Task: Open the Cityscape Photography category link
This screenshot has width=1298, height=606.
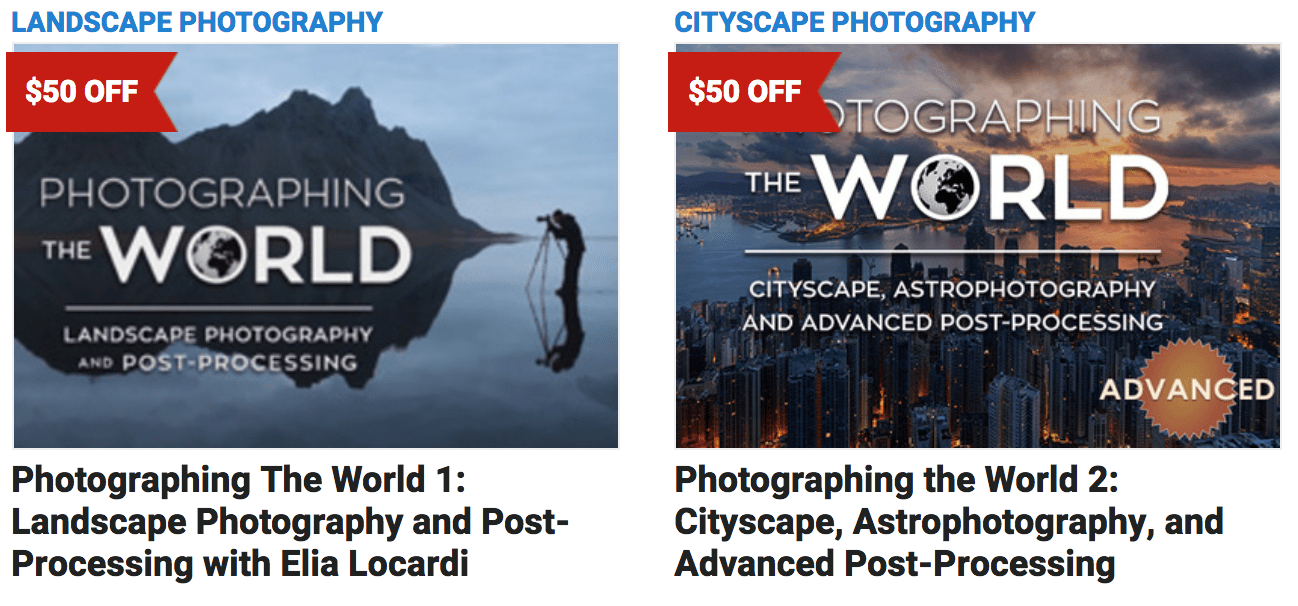Action: (855, 21)
